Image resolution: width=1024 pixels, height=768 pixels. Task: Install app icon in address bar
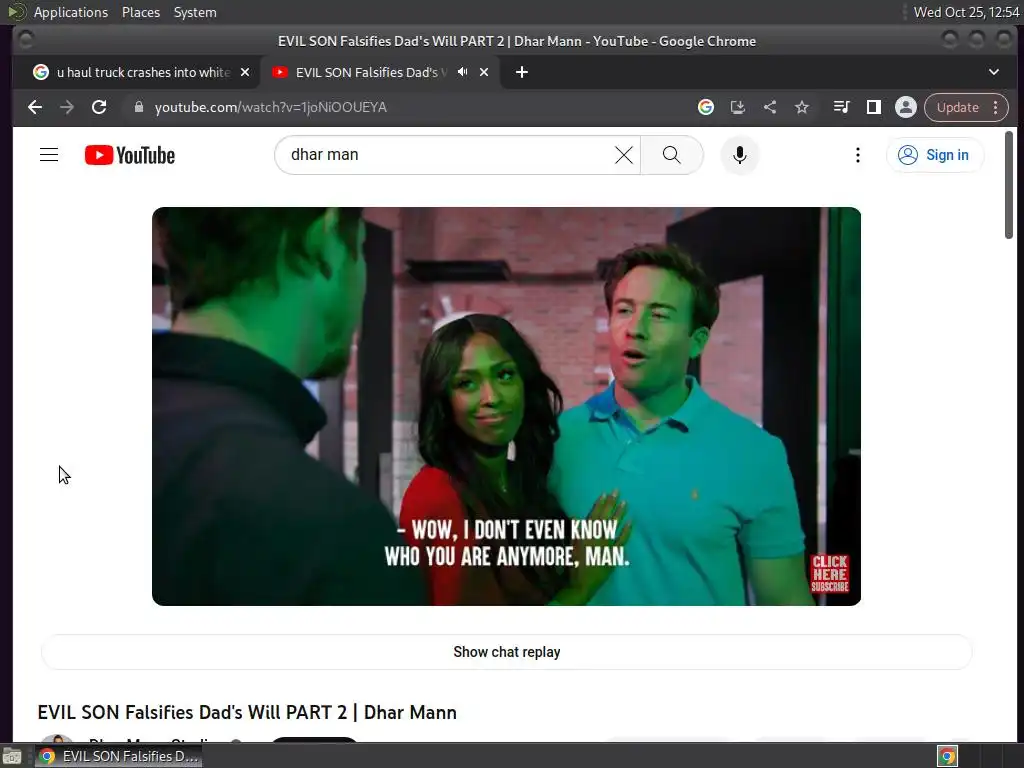point(738,107)
